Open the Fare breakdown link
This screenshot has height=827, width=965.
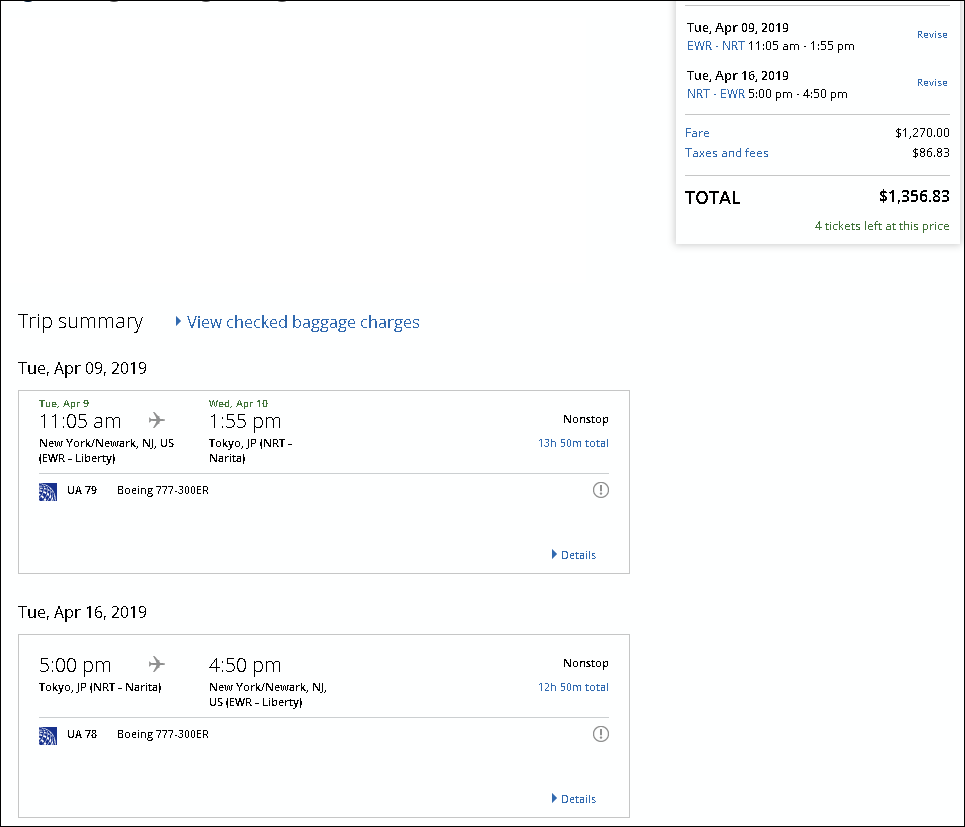pyautogui.click(x=697, y=133)
